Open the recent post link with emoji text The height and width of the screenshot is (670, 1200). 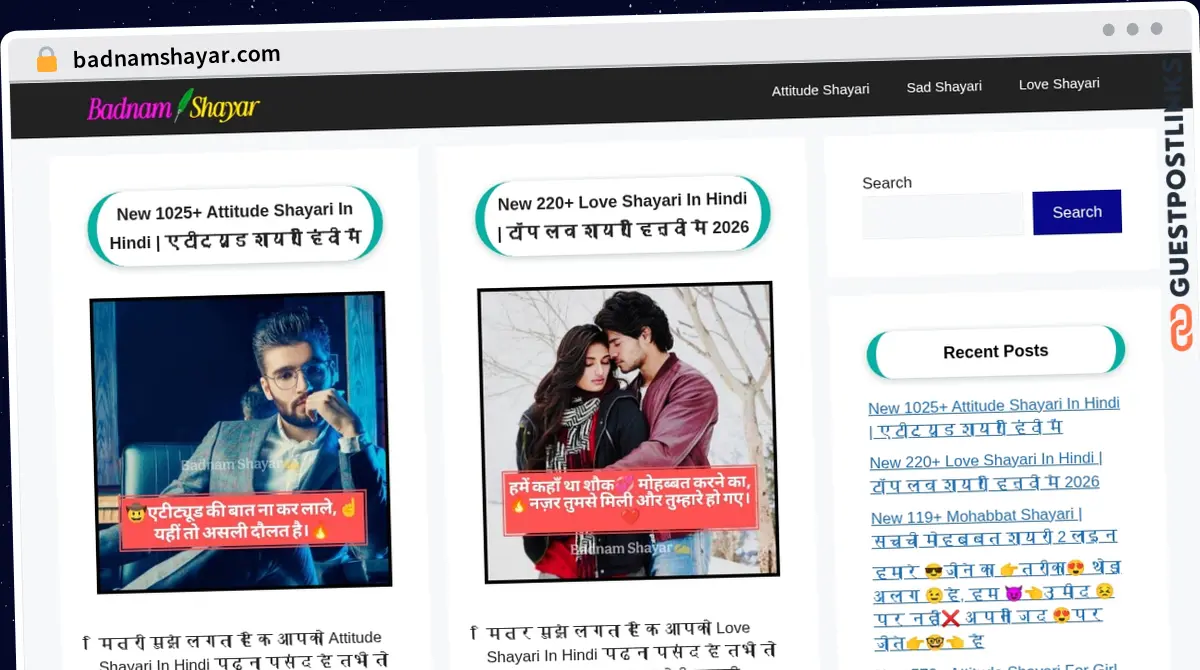pos(996,605)
